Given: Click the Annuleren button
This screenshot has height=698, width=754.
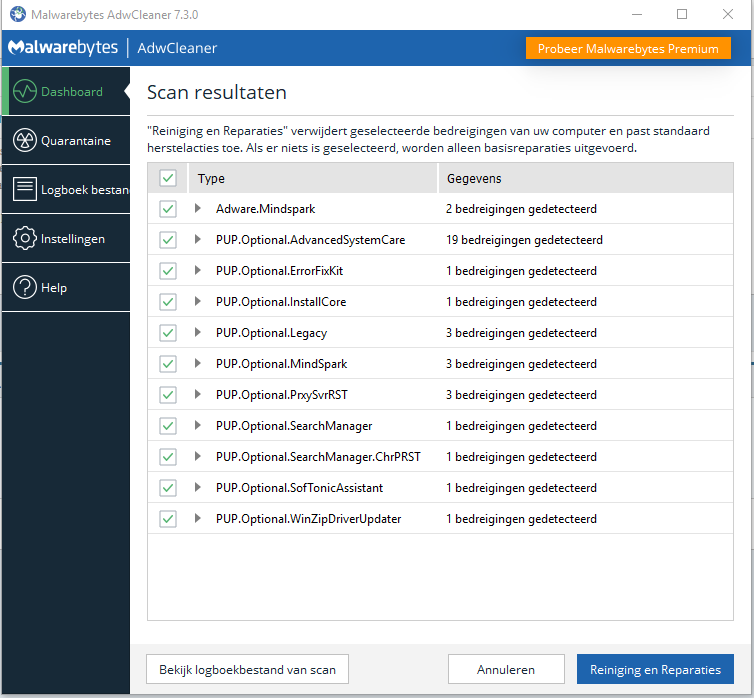Looking at the screenshot, I should tap(505, 670).
